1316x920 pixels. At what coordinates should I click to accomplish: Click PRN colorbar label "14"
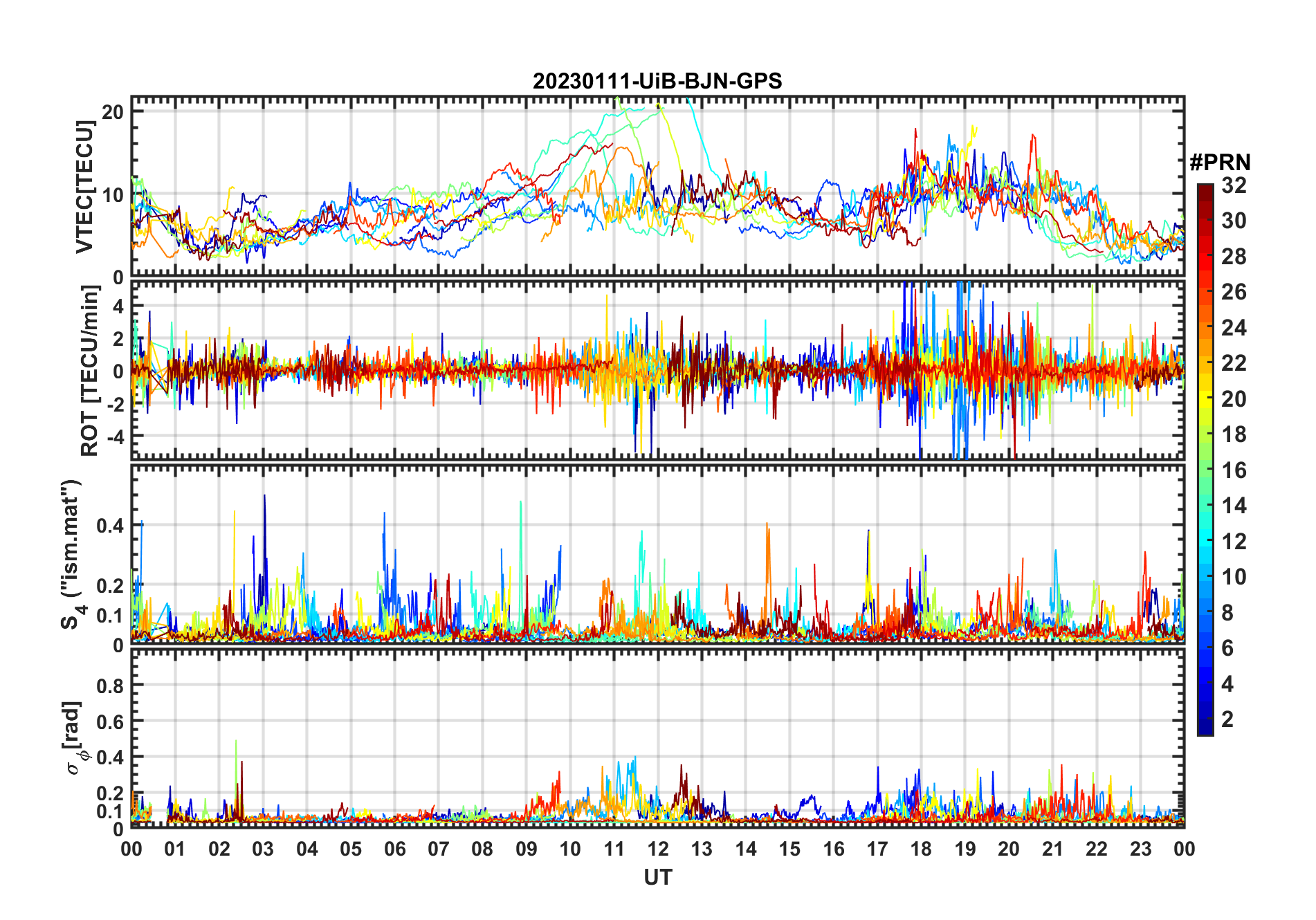pyautogui.click(x=1234, y=506)
